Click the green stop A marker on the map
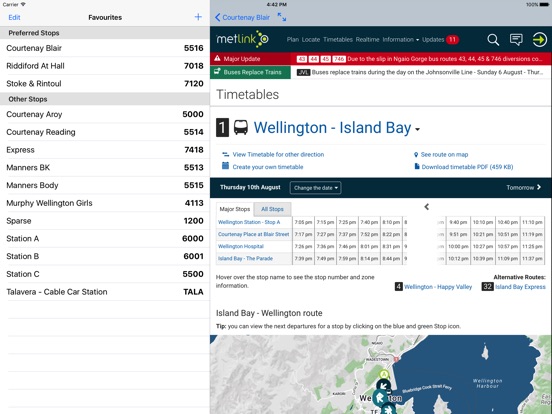The width and height of the screenshot is (552, 414). [x=384, y=374]
